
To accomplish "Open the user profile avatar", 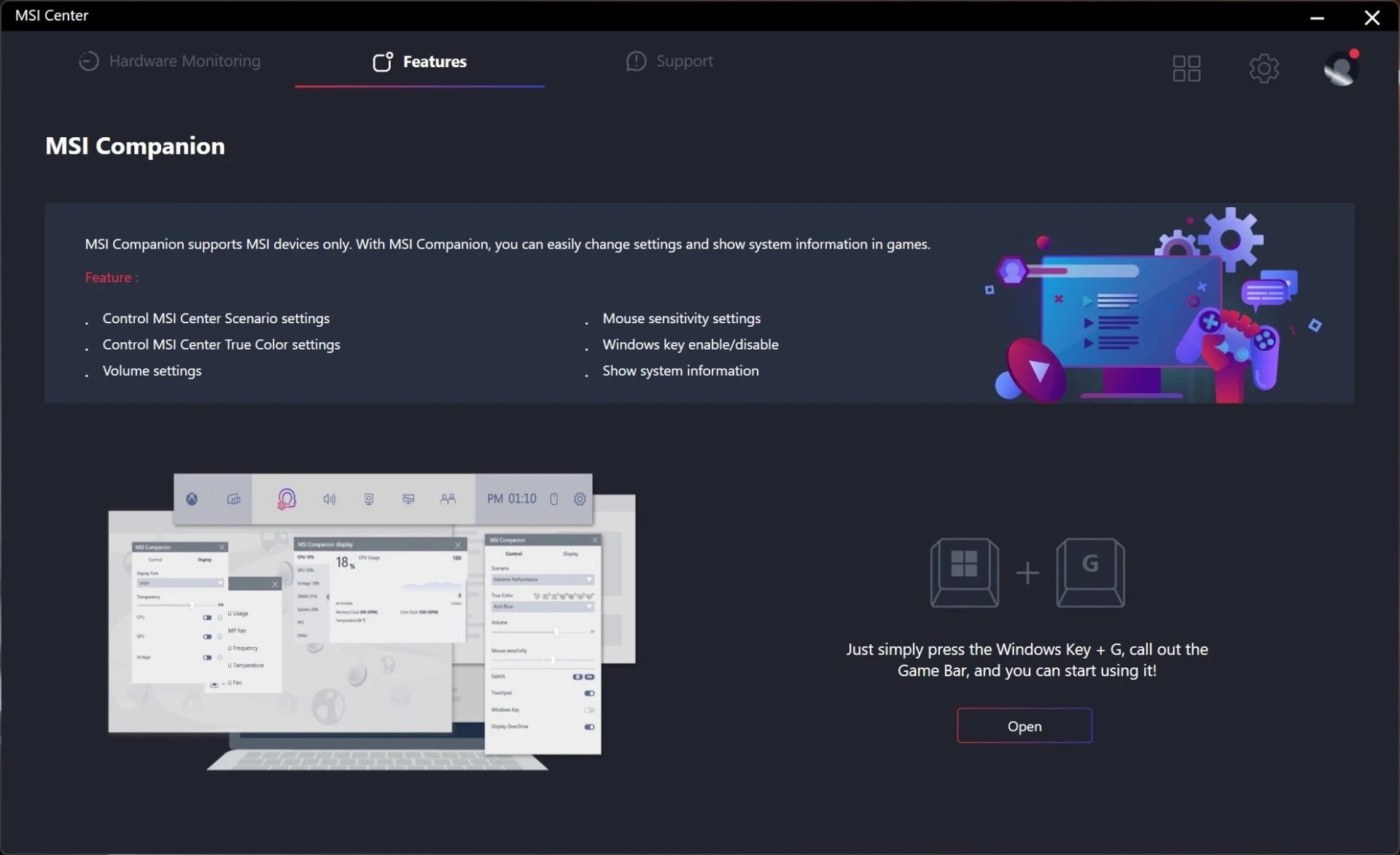I will pyautogui.click(x=1341, y=69).
